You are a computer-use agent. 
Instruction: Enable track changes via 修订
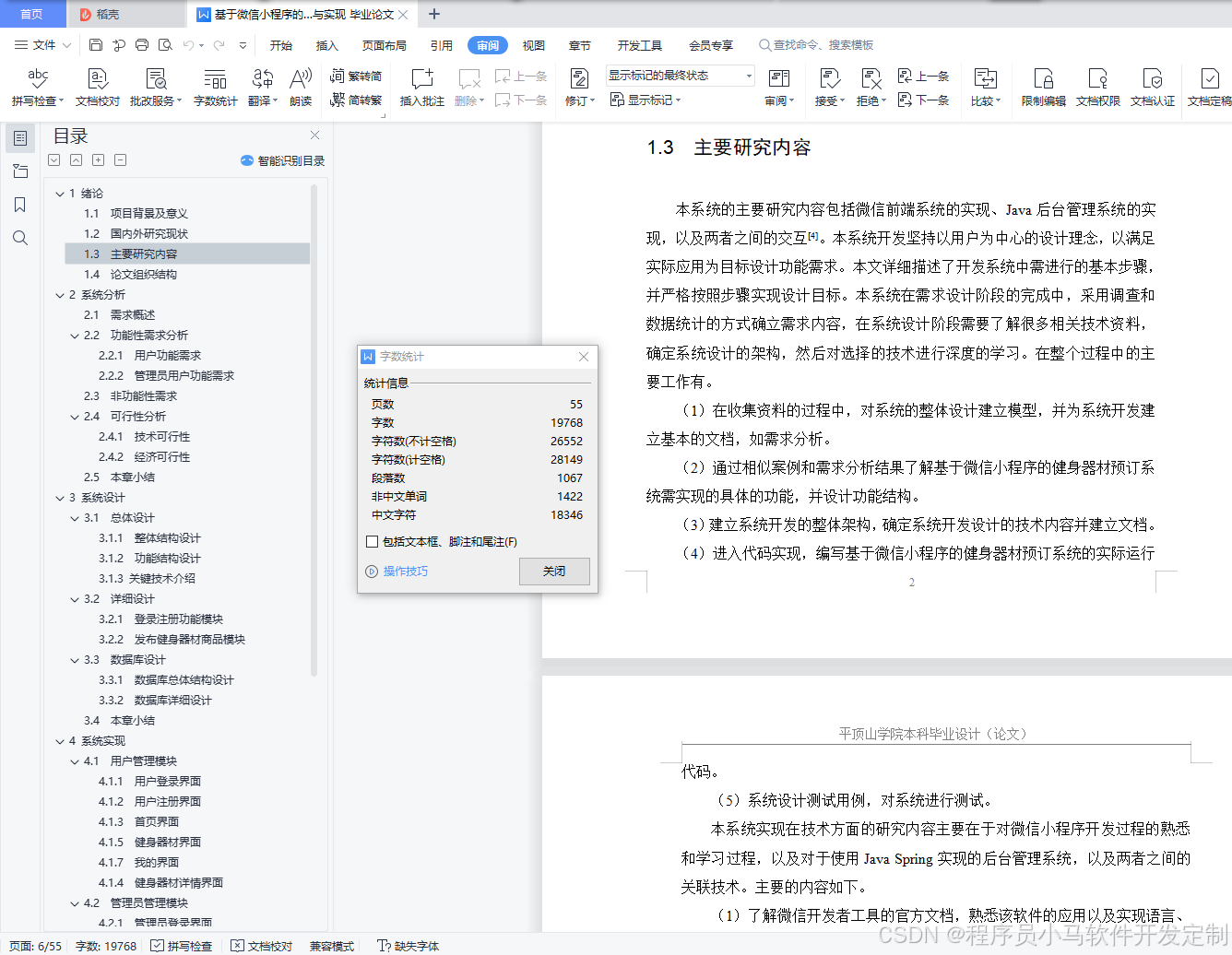pos(576,87)
